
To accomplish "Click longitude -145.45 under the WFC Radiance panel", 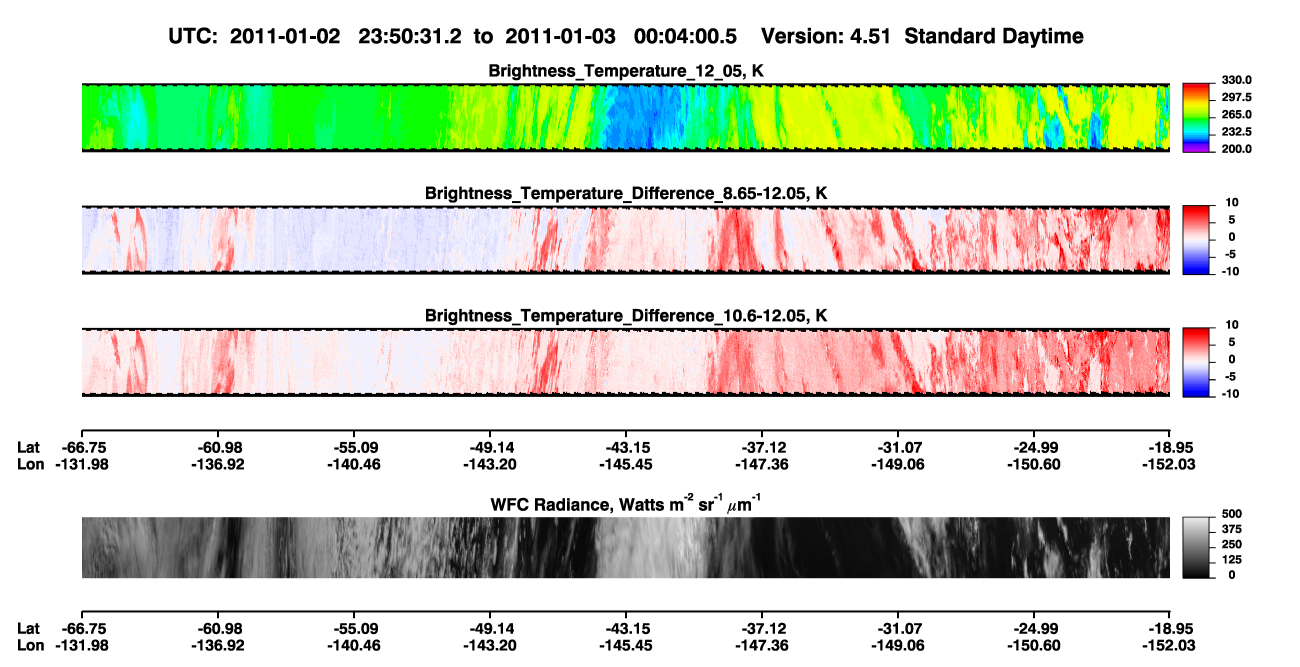I will pos(626,645).
